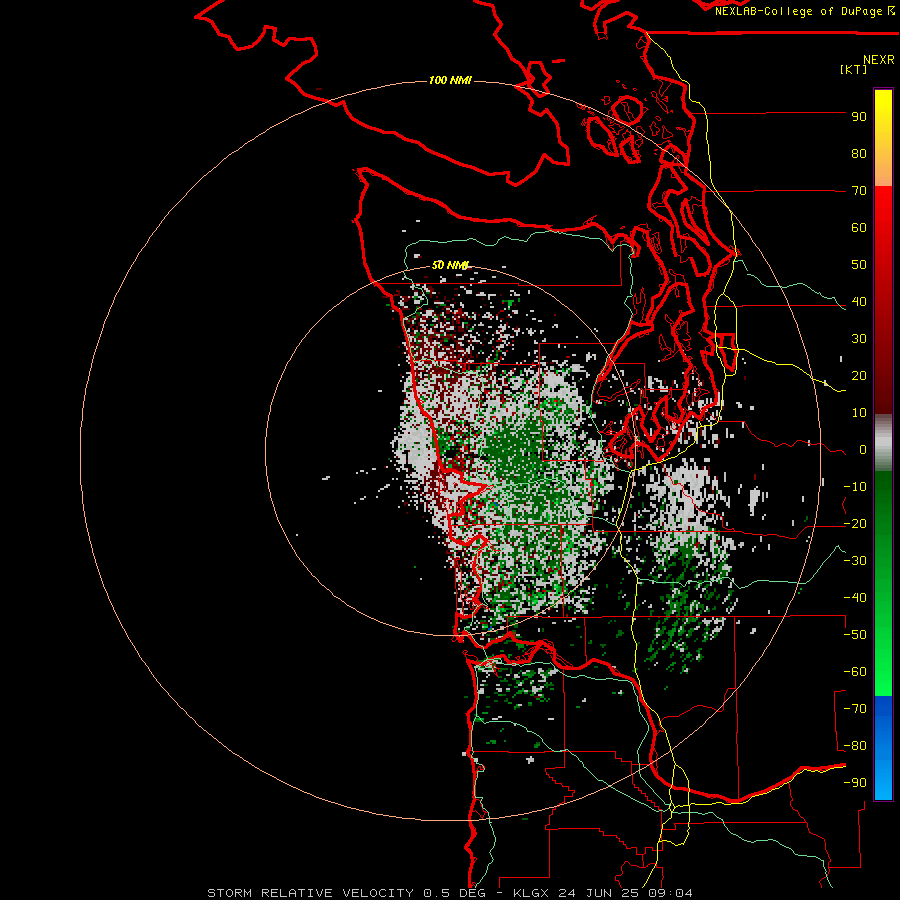The image size is (900, 900).
Task: Click the positive 50 knot scale value
Action: click(x=859, y=265)
